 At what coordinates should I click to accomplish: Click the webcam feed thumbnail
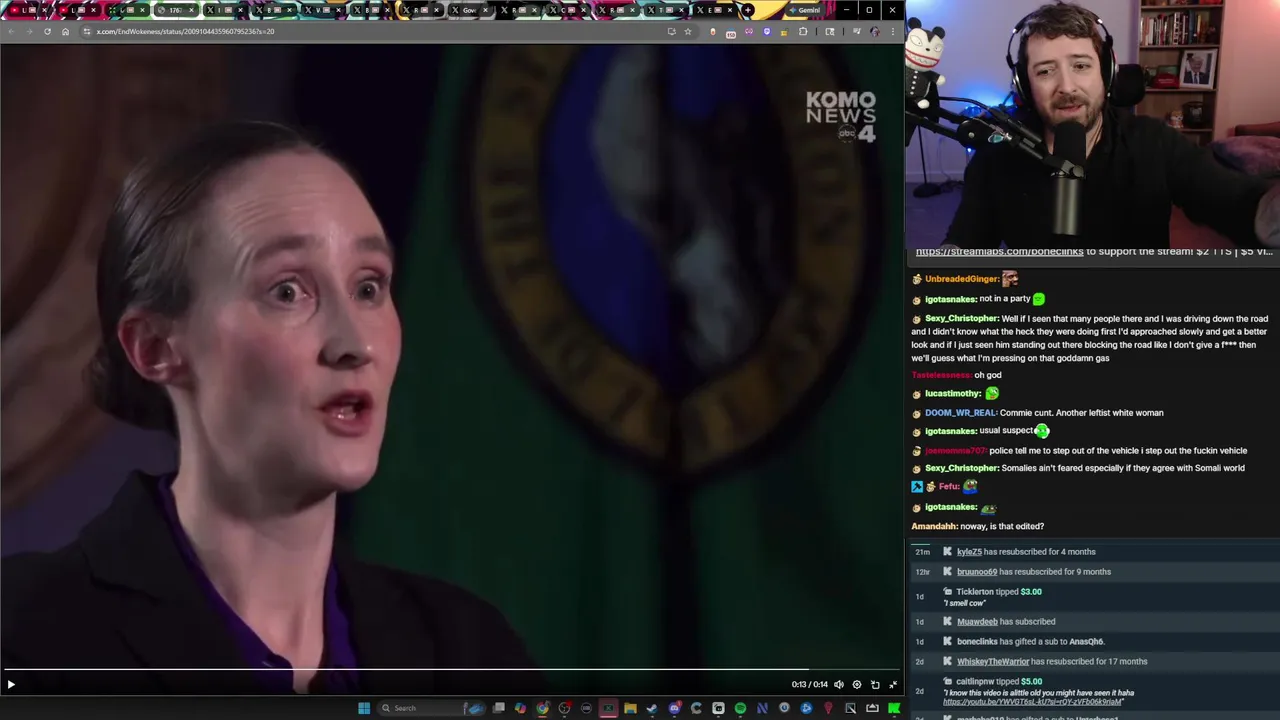click(1092, 123)
